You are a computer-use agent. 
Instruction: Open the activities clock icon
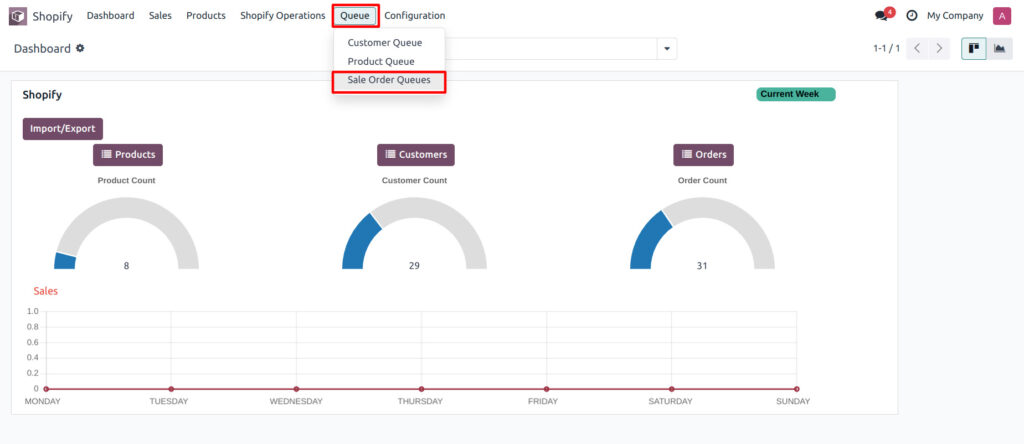[911, 16]
